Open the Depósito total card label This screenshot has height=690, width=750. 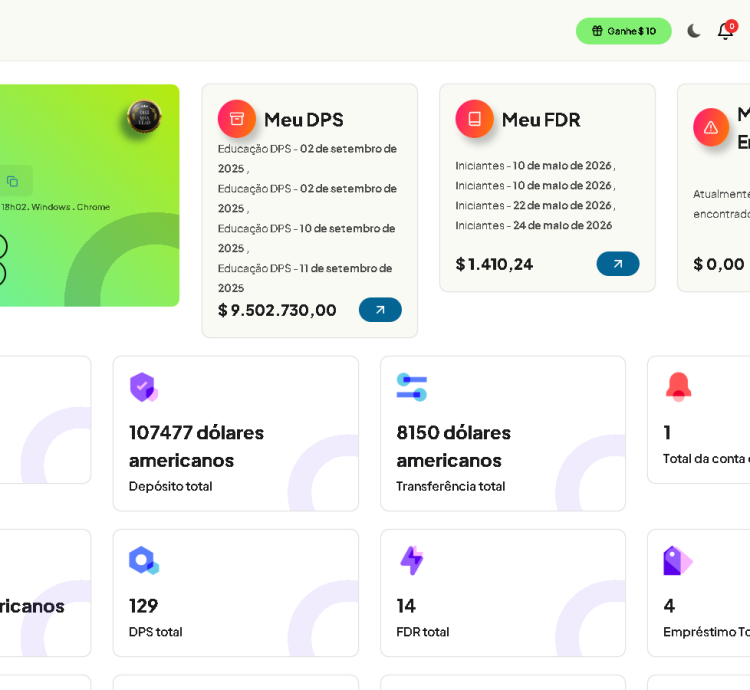171,486
